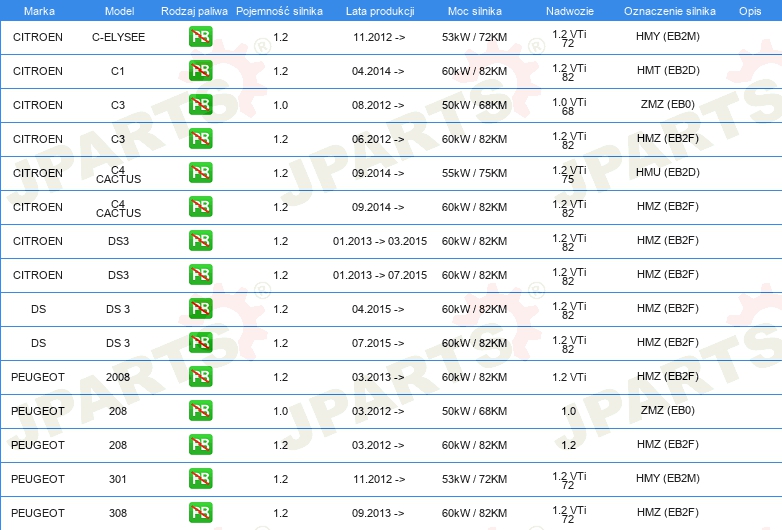Click the fuel icon in Peugeot 301 row

tap(200, 479)
